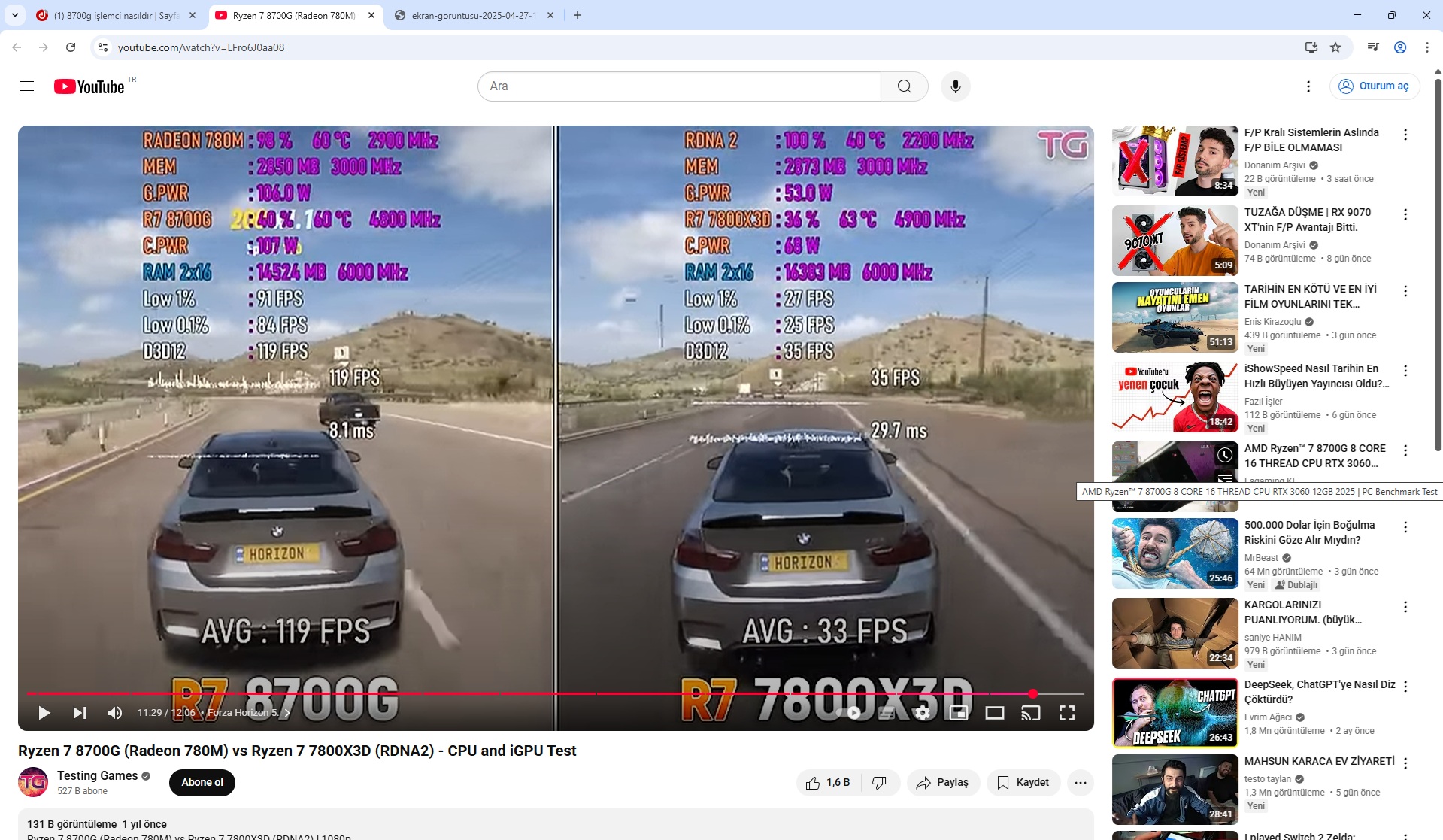The width and height of the screenshot is (1443, 840).
Task: Subscribe with the Abone ol button
Action: [x=202, y=782]
